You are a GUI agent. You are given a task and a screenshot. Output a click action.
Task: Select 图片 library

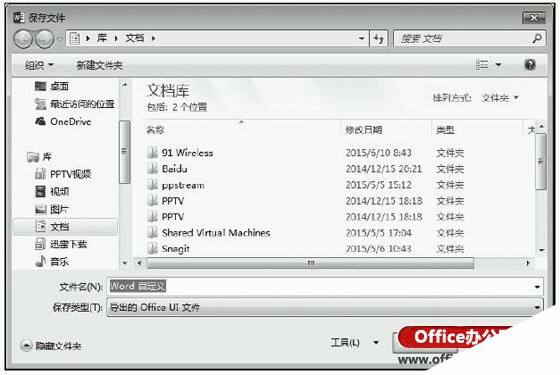(52, 209)
